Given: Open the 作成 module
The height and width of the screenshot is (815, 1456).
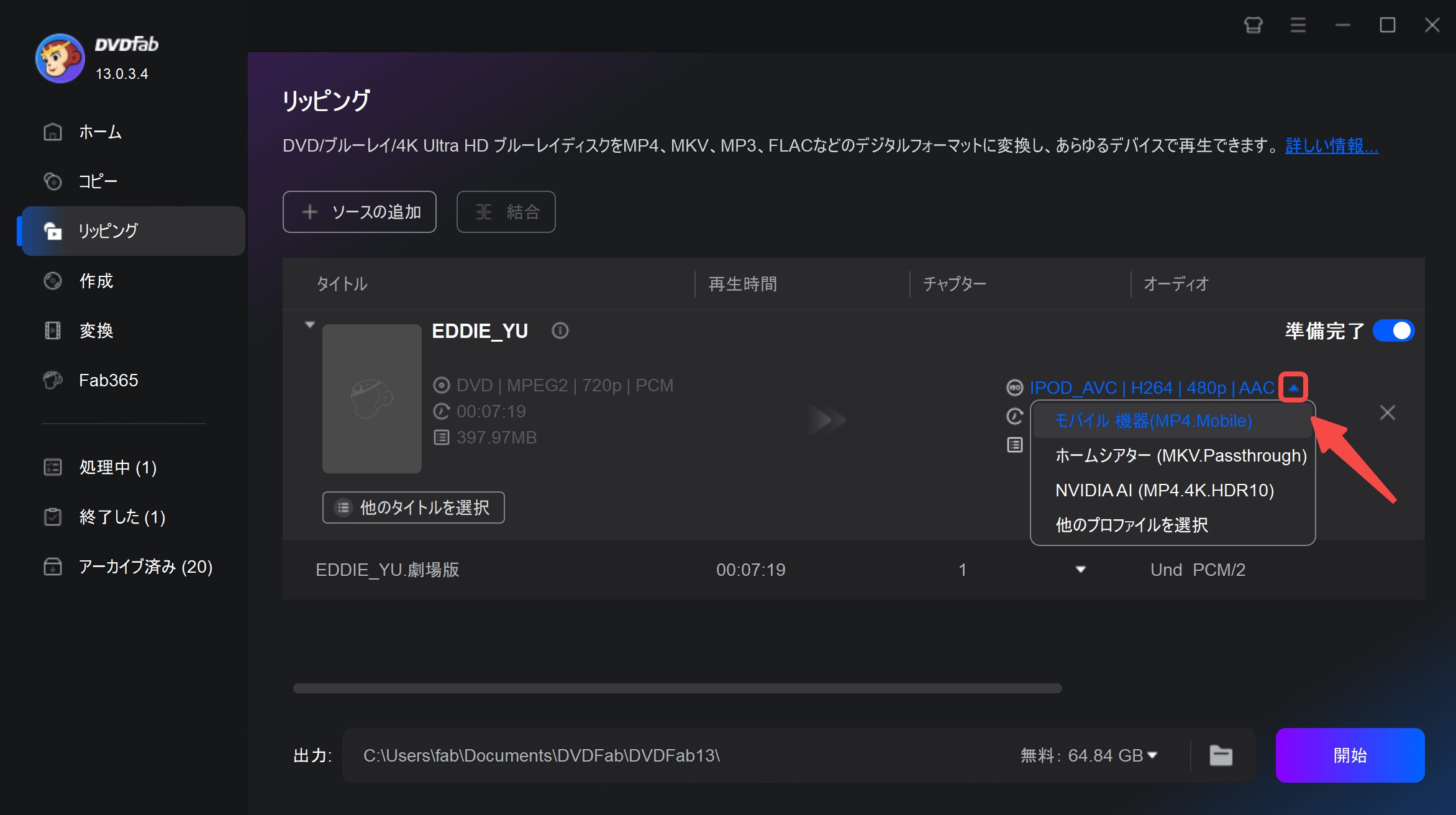Looking at the screenshot, I should pos(133,281).
